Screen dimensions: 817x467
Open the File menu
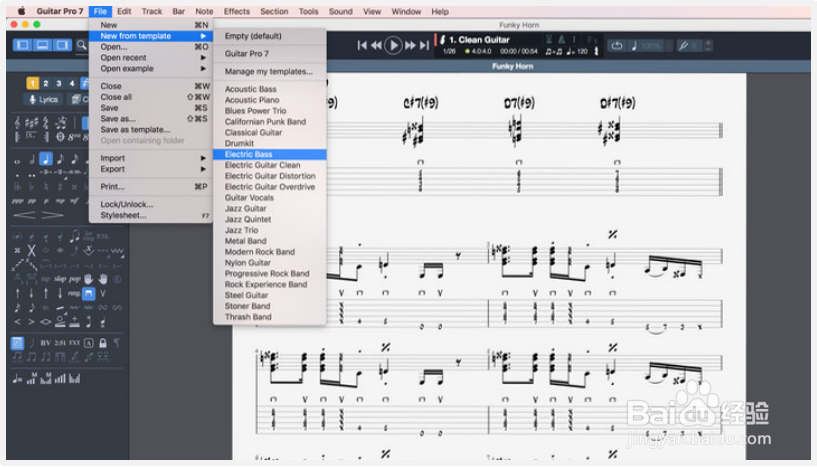[x=100, y=11]
